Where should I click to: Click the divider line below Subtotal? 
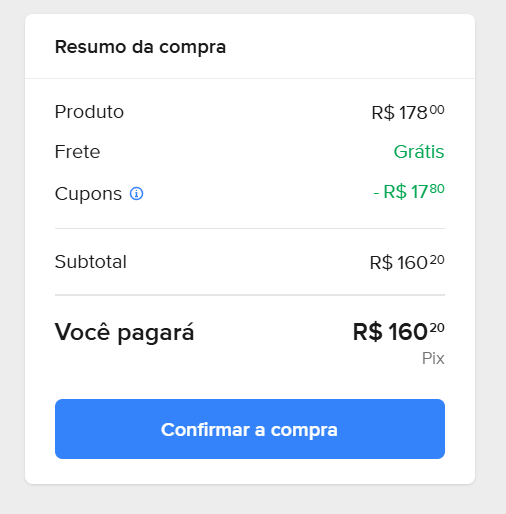250,295
